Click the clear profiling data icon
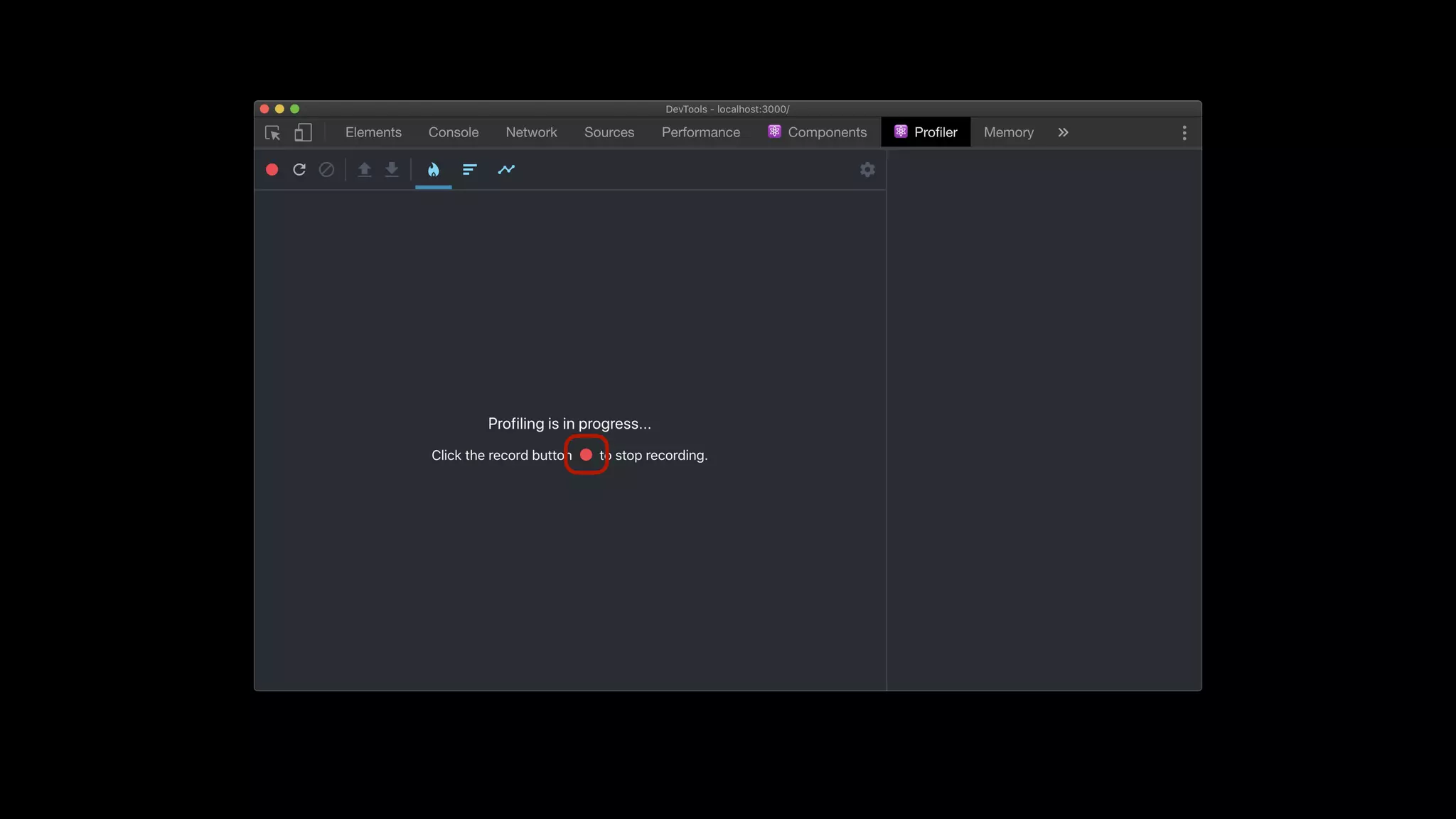This screenshot has height=819, width=1456. [326, 170]
